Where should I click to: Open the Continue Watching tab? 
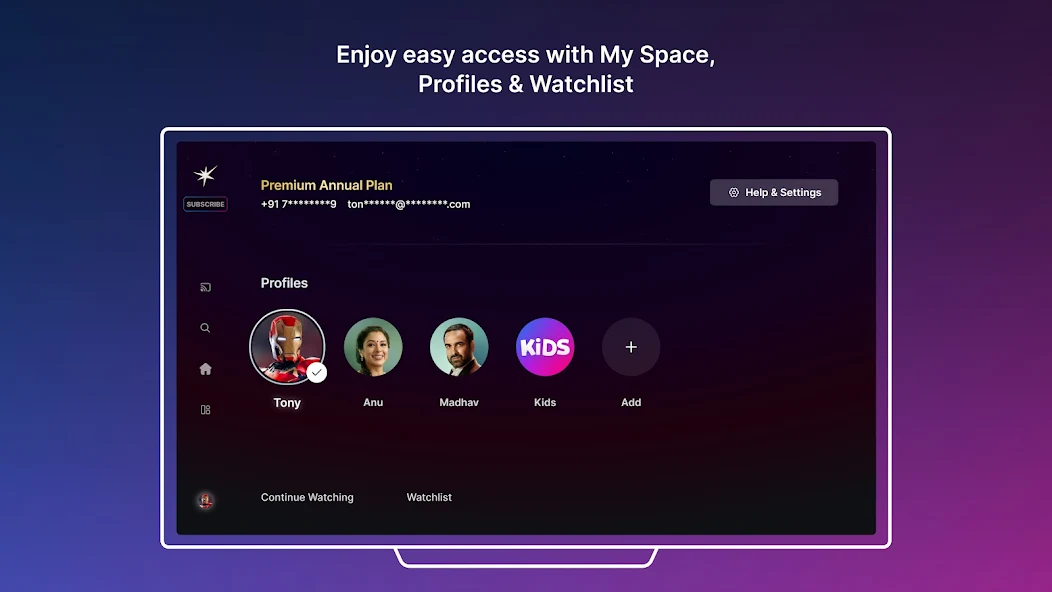(307, 497)
